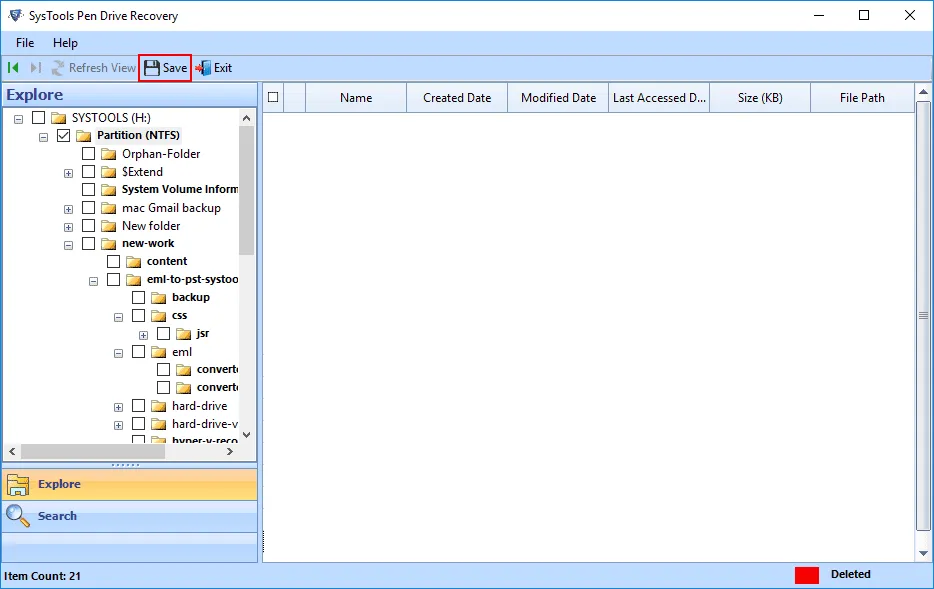Uncheck the Partition (NTFS) checkbox
Screen dimensions: 934x589
pos(63,135)
